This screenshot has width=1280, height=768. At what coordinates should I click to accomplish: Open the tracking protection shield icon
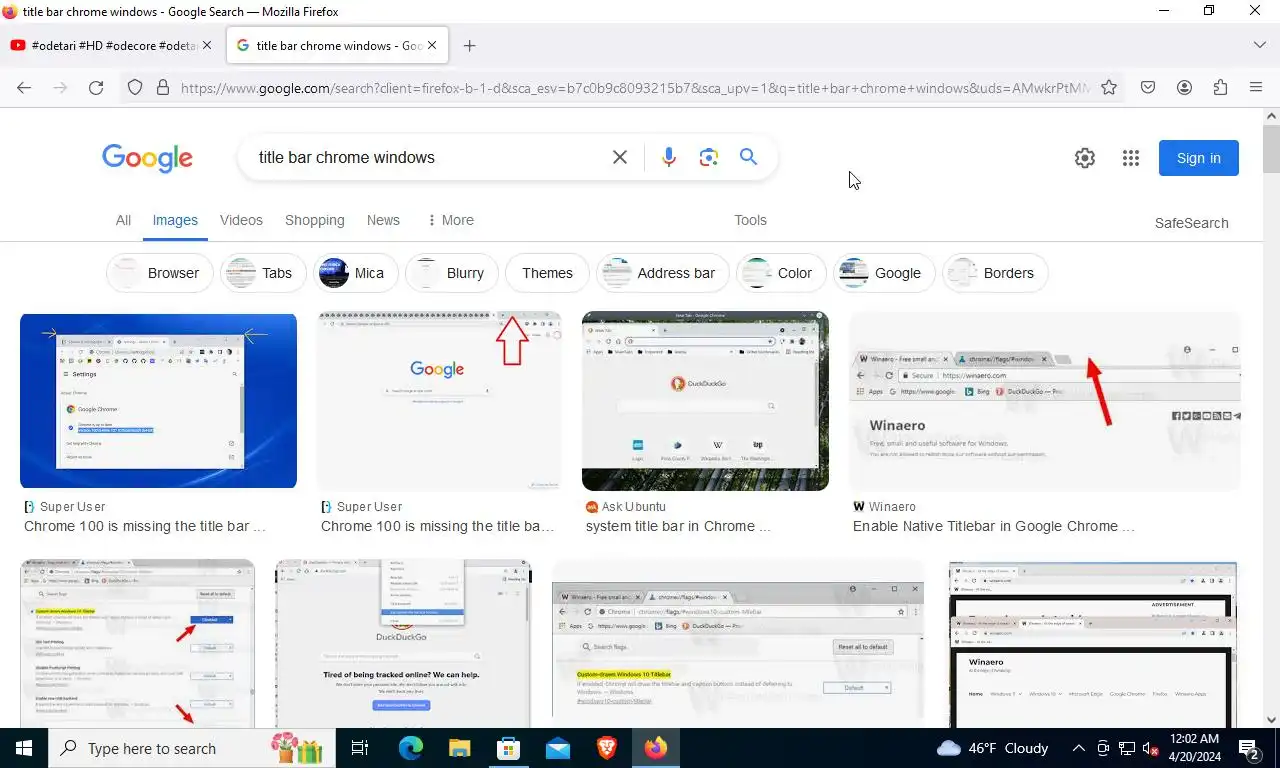(x=135, y=88)
